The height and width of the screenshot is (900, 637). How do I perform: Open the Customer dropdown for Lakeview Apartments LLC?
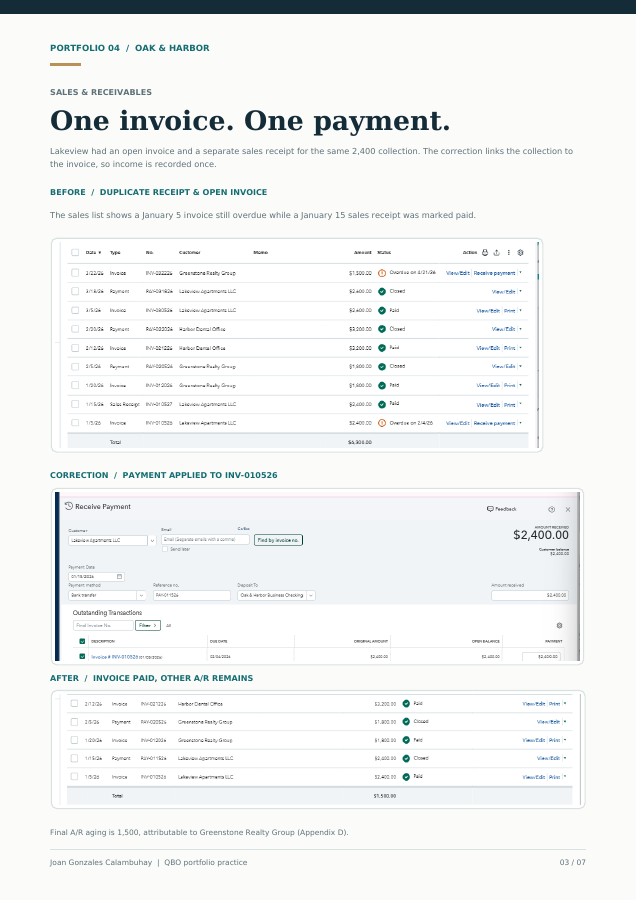click(152, 541)
